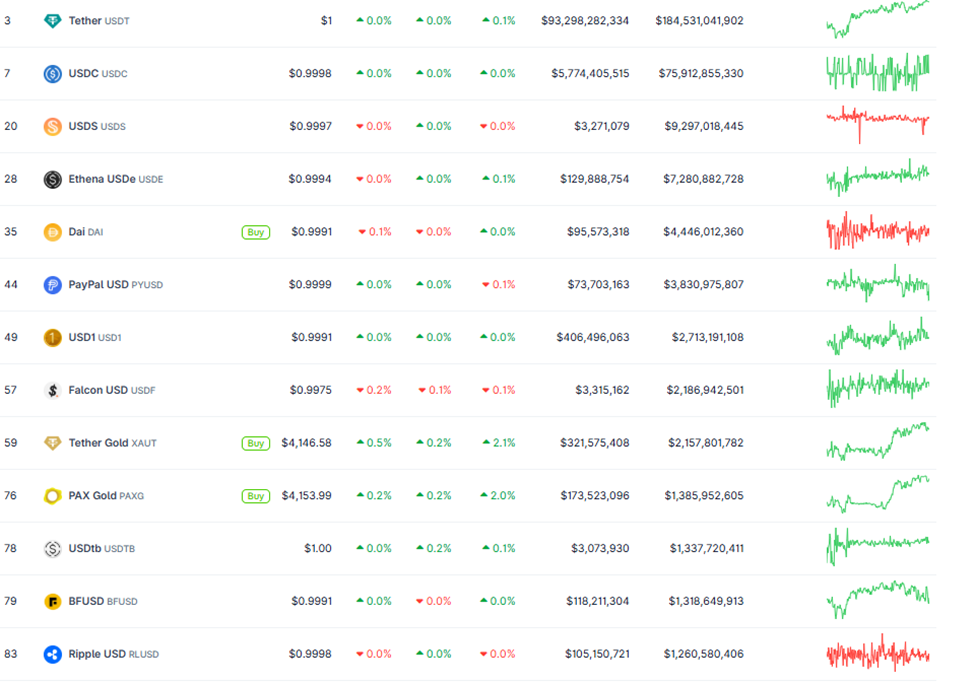Open the USDS coin page link

click(85, 126)
